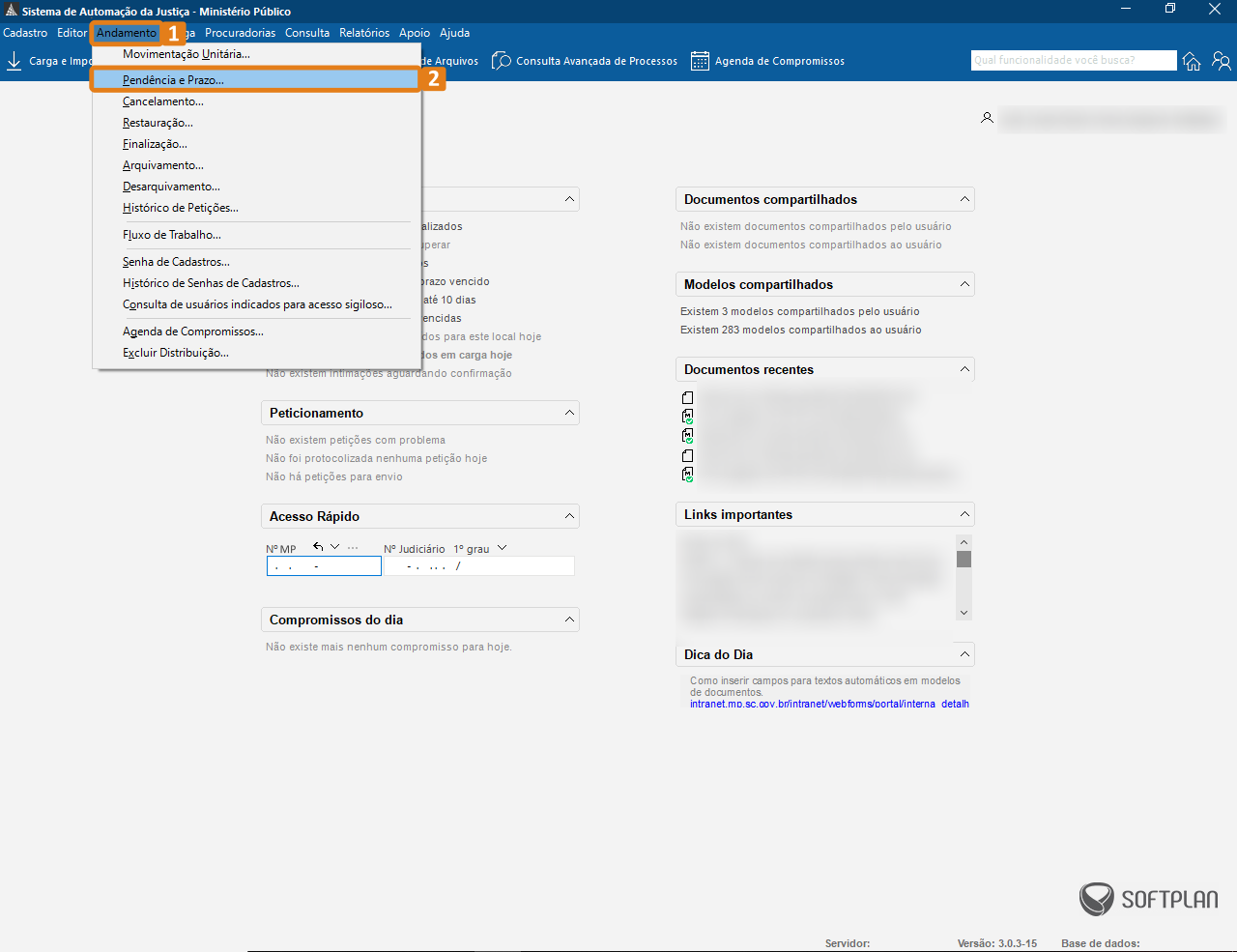Collapse the Documentos compartilhados panel
Image resolution: width=1237 pixels, height=952 pixels.
964,199
